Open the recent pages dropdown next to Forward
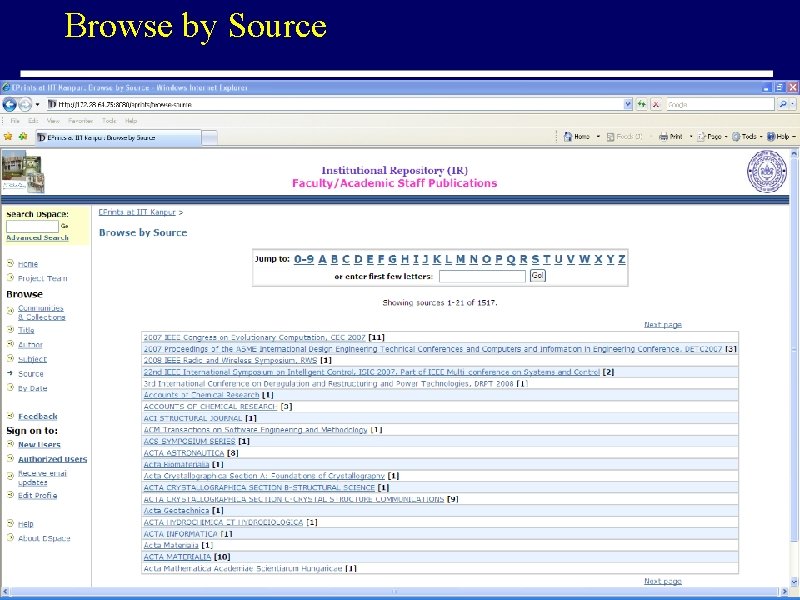The height and width of the screenshot is (600, 800). (x=37, y=105)
